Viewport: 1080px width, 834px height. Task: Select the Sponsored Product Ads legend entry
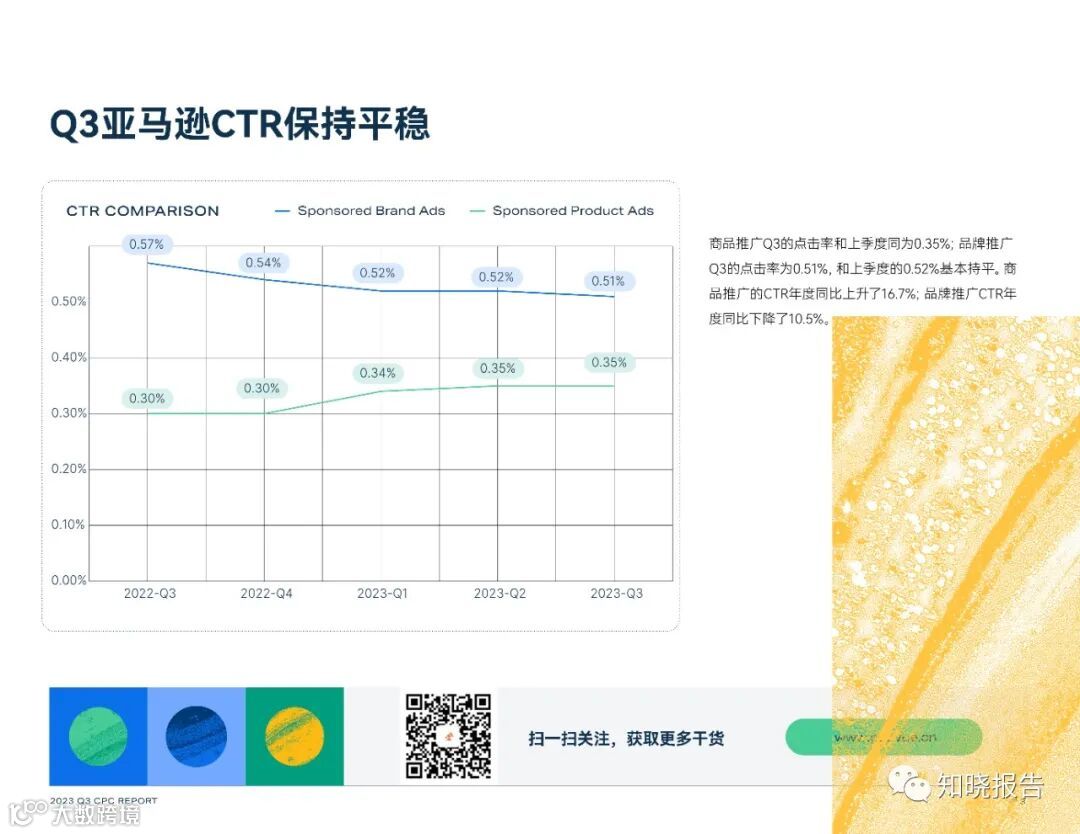pyautogui.click(x=561, y=211)
